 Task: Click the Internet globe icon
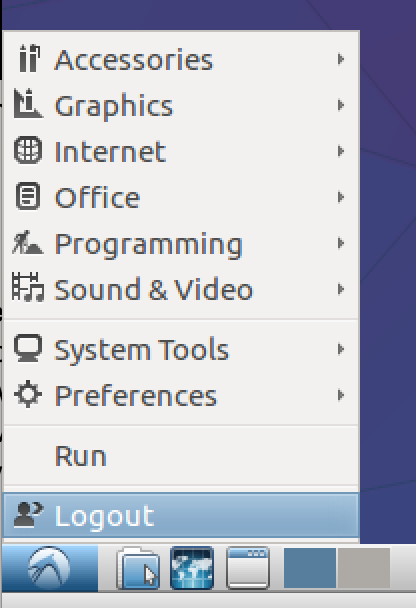pyautogui.click(x=28, y=150)
